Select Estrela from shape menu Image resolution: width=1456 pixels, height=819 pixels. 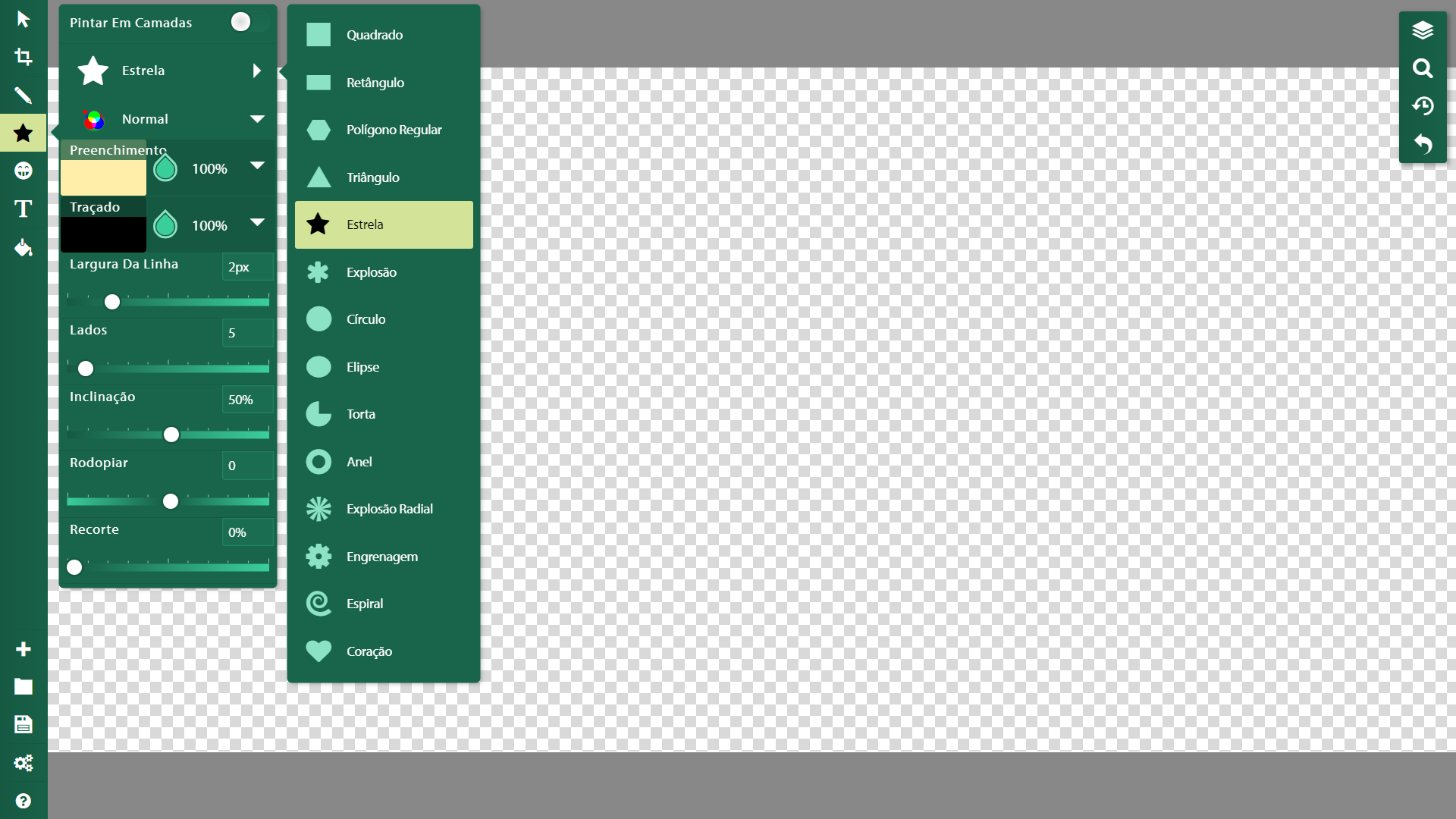coord(384,224)
